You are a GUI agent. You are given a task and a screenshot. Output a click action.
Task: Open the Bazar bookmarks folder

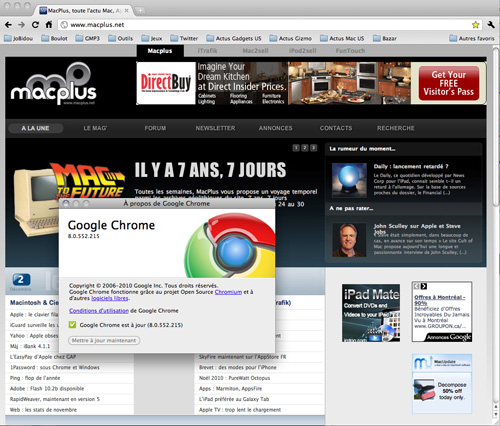tap(385, 38)
